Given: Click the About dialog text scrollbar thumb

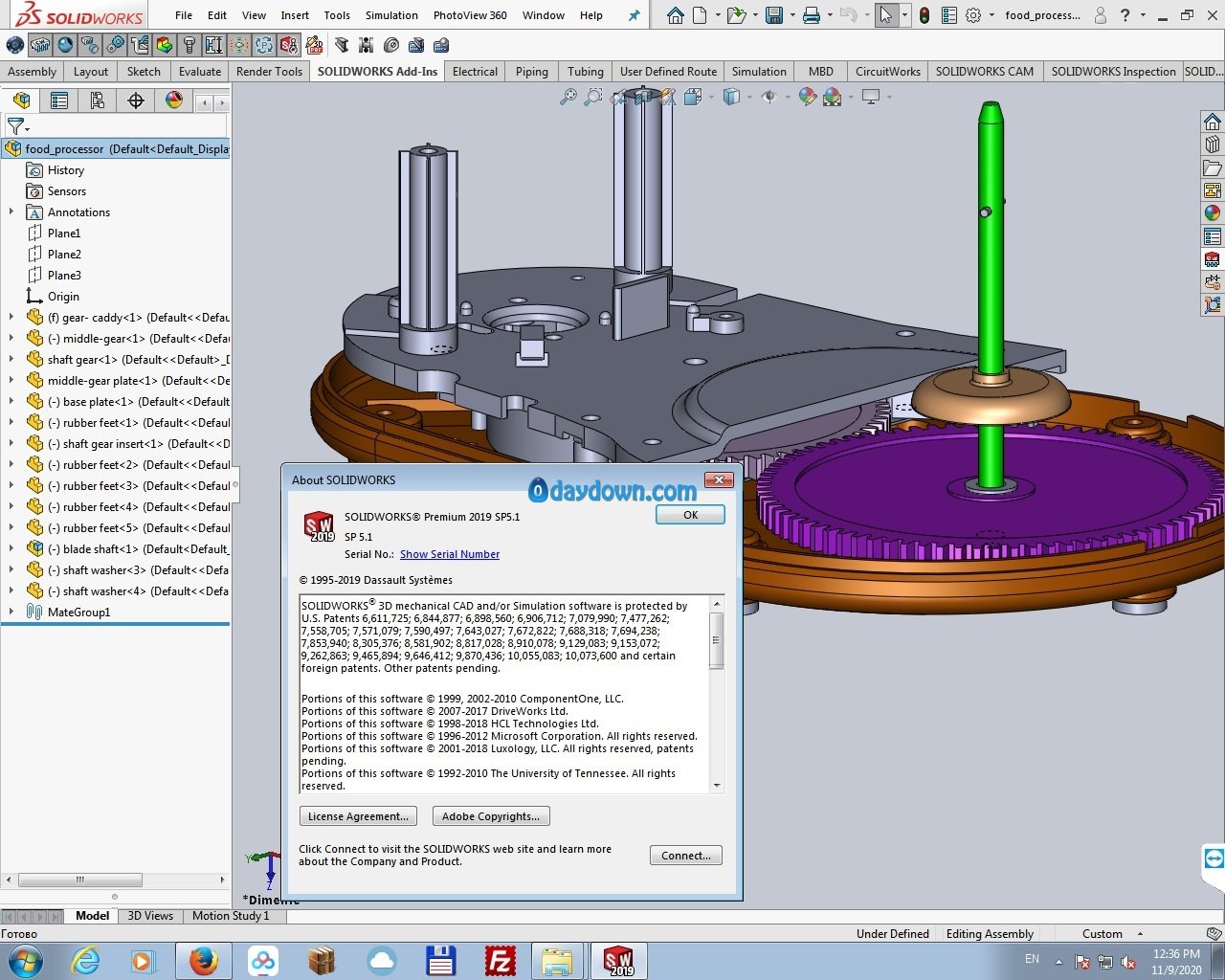Looking at the screenshot, I should click(x=717, y=640).
